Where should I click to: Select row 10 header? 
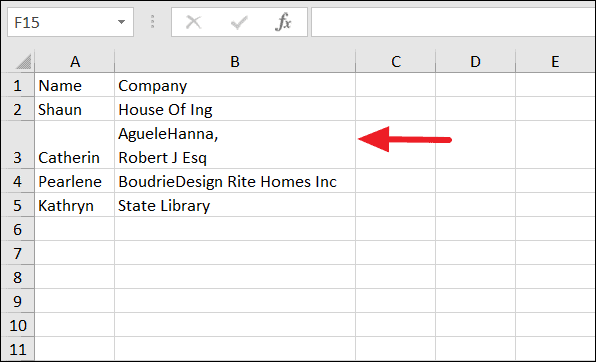tap(17, 325)
